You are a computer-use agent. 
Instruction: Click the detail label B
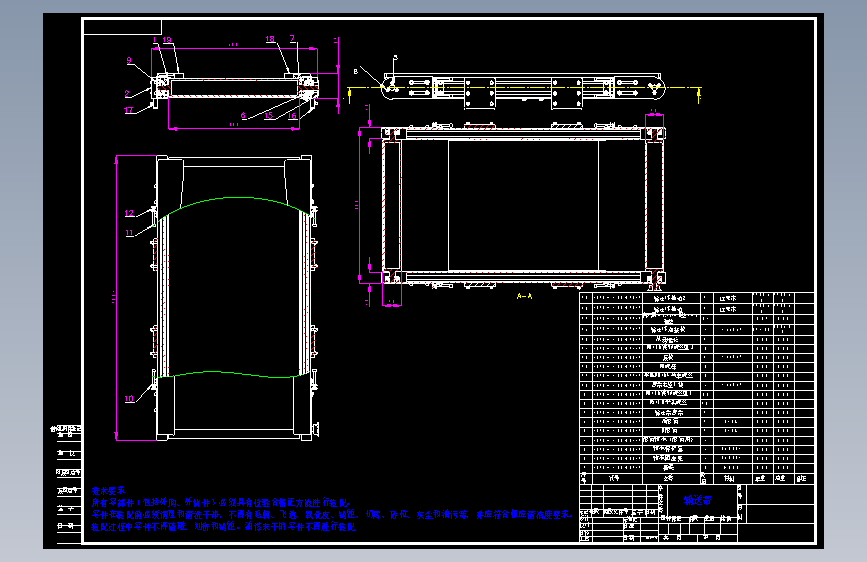[x=356, y=71]
